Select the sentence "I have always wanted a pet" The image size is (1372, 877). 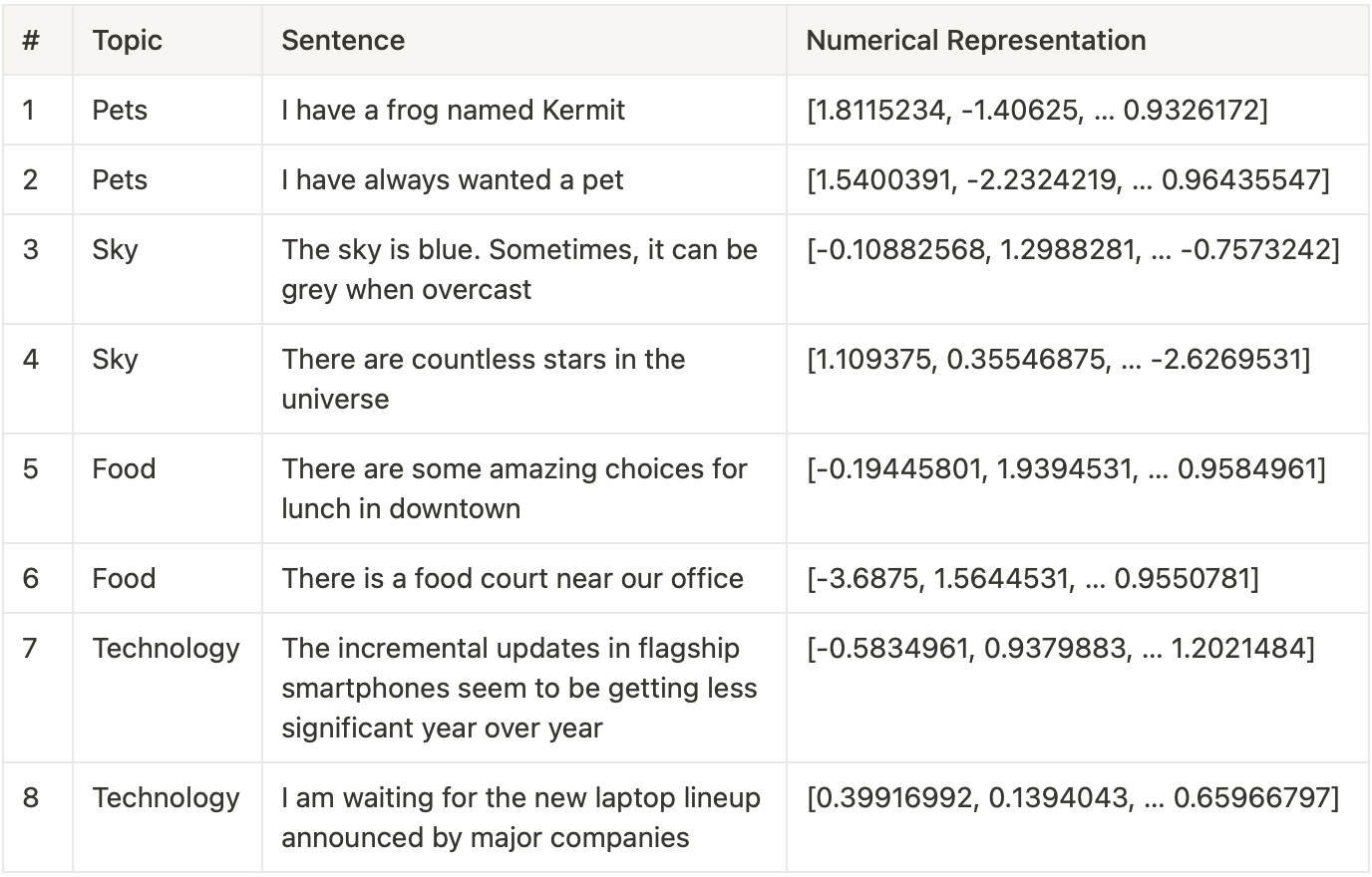pos(452,179)
